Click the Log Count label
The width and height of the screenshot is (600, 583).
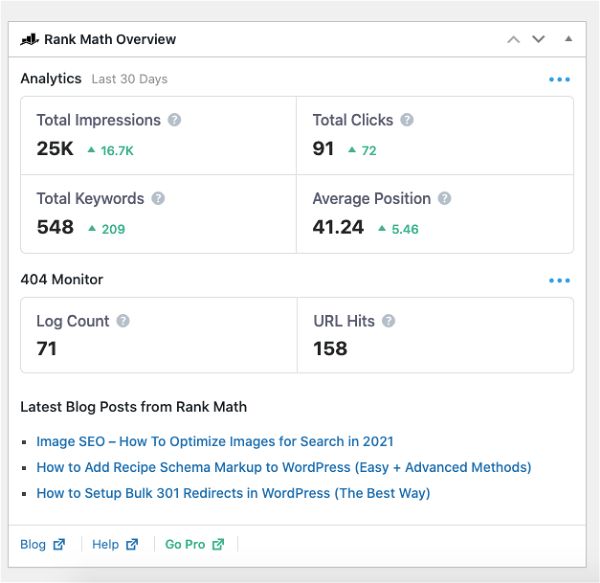tap(73, 321)
